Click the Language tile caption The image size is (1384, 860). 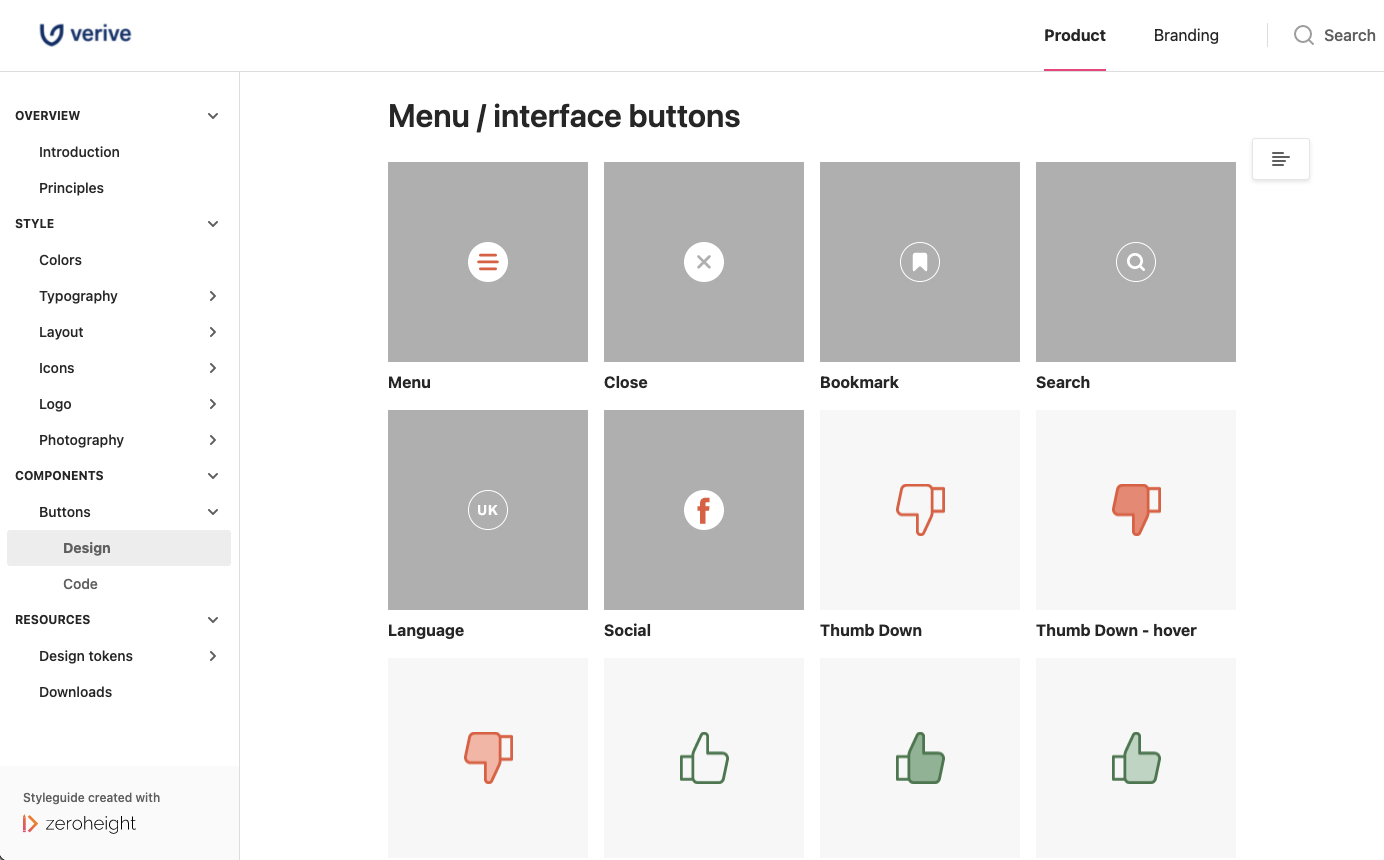tap(426, 630)
